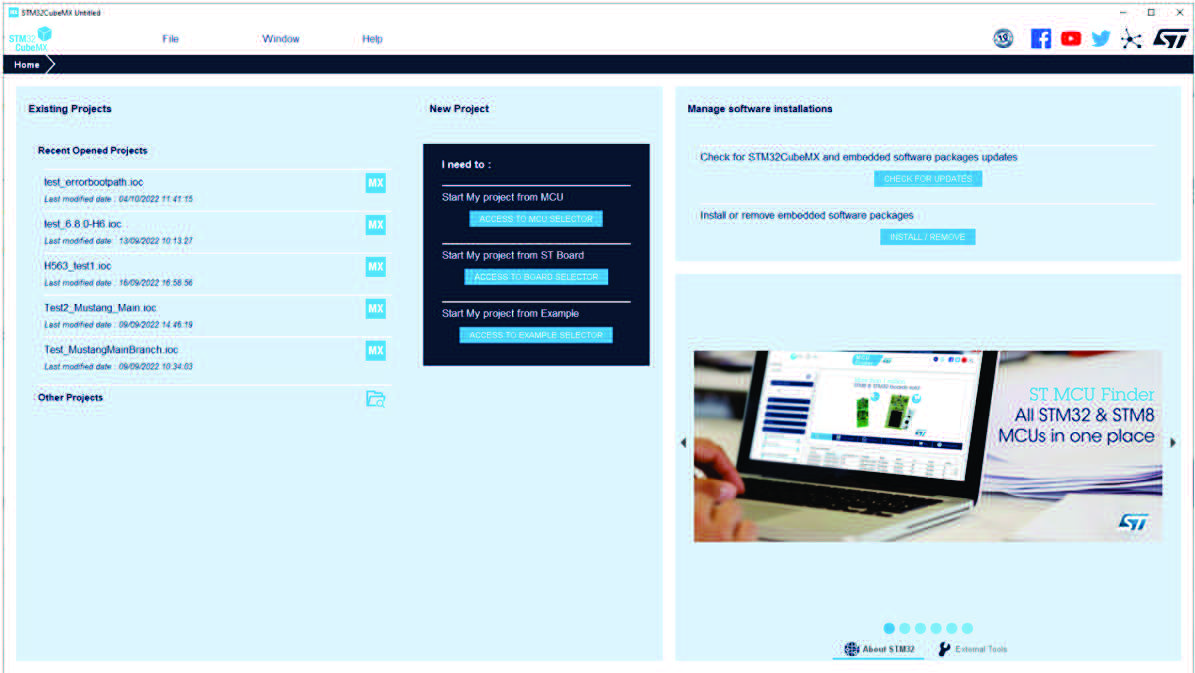Open H563_test1.ioc project
This screenshot has height=673, width=1195.
[x=78, y=266]
